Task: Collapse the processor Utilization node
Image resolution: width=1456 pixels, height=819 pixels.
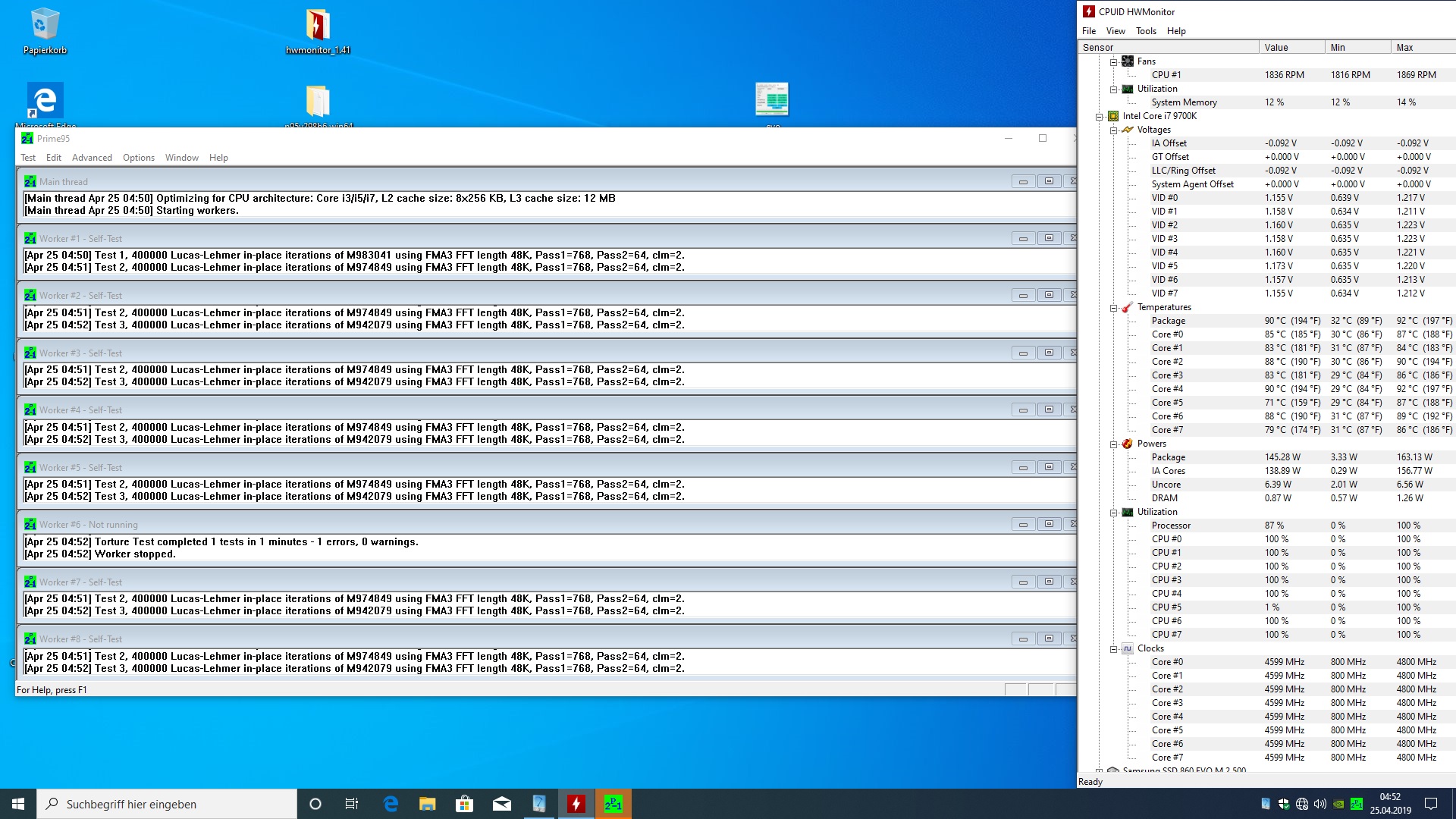Action: pyautogui.click(x=1113, y=513)
